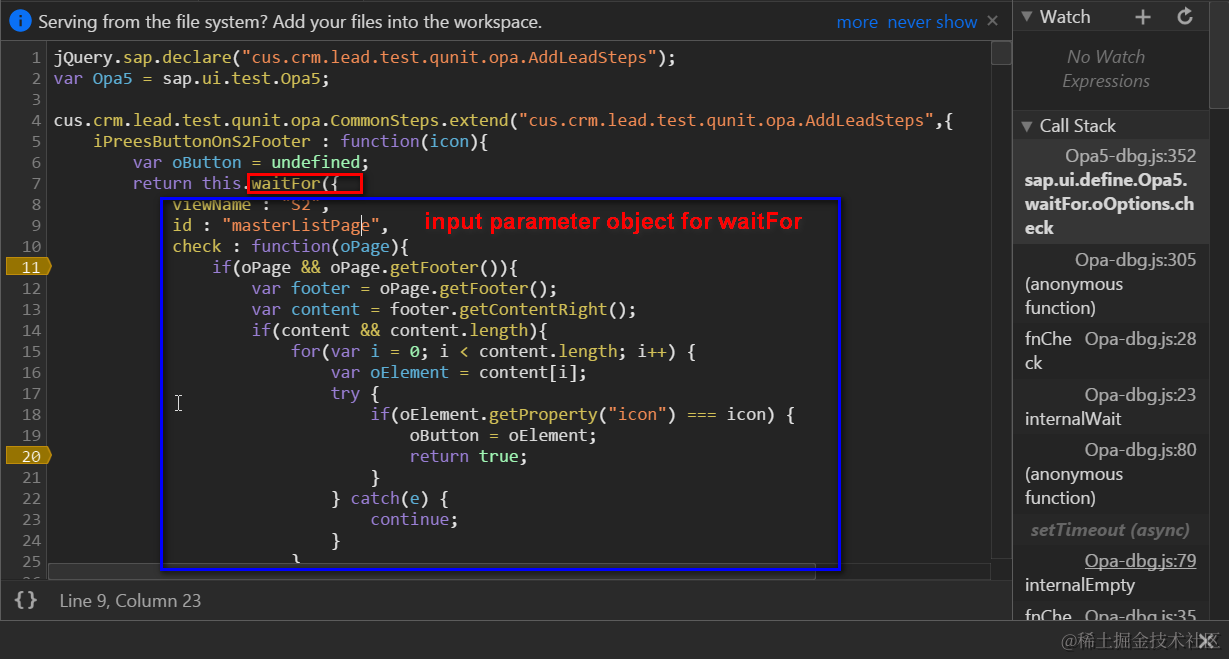Image resolution: width=1229 pixels, height=659 pixels.
Task: Pretty-print the source with the braces icon
Action: [26, 600]
